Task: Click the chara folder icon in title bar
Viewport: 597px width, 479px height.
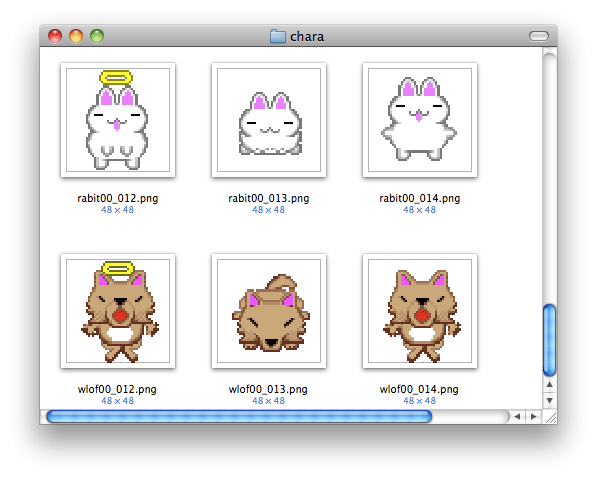Action: click(x=278, y=37)
